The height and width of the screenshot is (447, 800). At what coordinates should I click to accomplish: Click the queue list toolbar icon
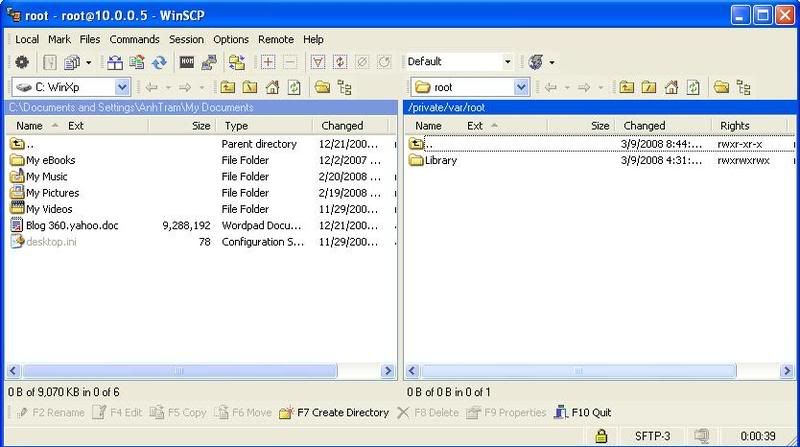pyautogui.click(x=72, y=62)
